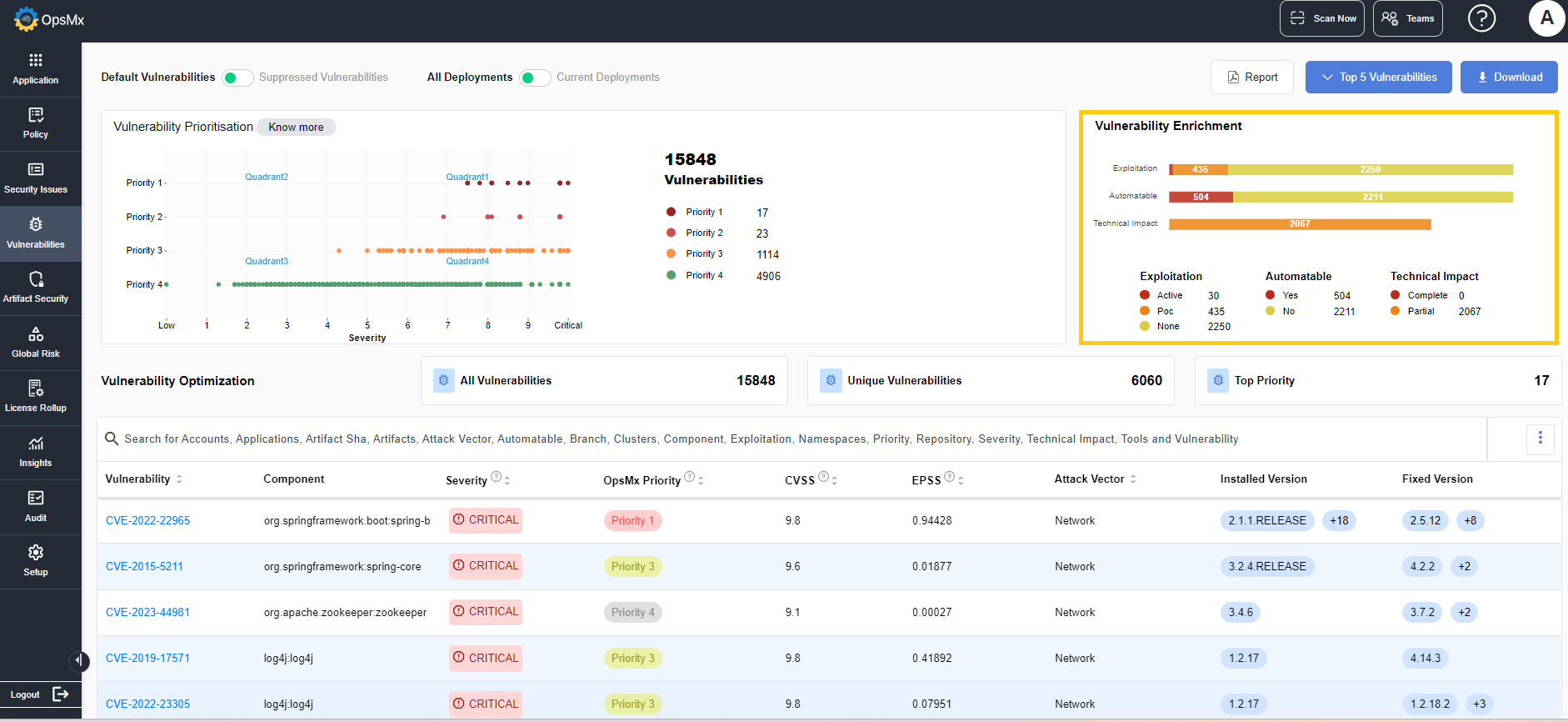The height and width of the screenshot is (722, 1568).
Task: Open the CVE-2022-22965 link
Action: coord(147,521)
